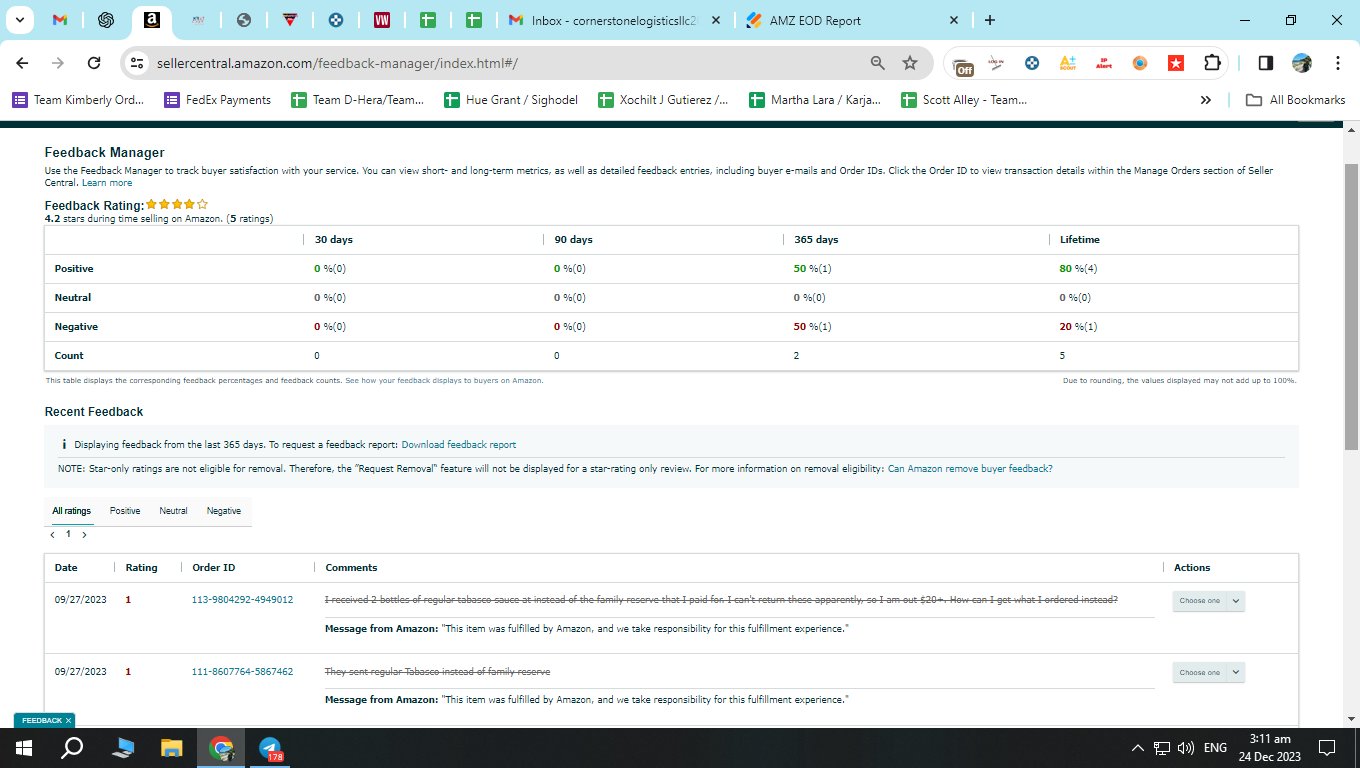Click the red star extension icon

tap(1176, 63)
